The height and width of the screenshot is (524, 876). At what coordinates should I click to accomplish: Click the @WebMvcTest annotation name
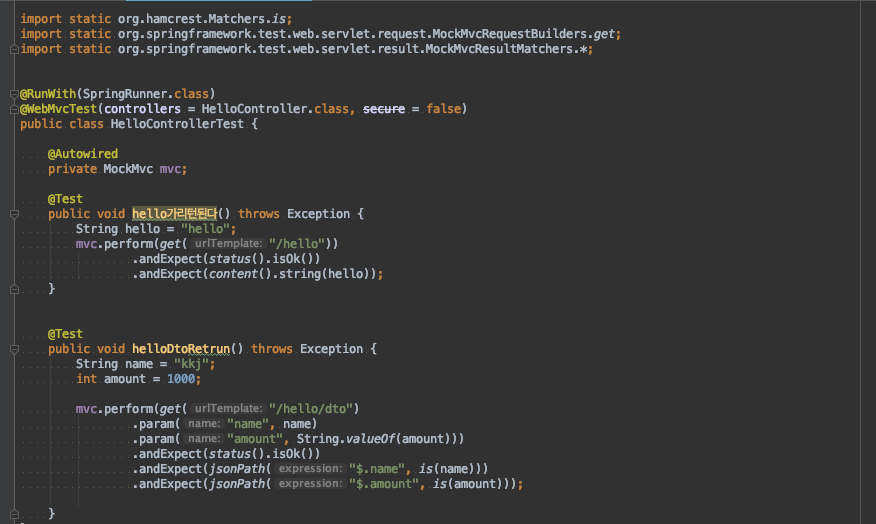point(59,109)
